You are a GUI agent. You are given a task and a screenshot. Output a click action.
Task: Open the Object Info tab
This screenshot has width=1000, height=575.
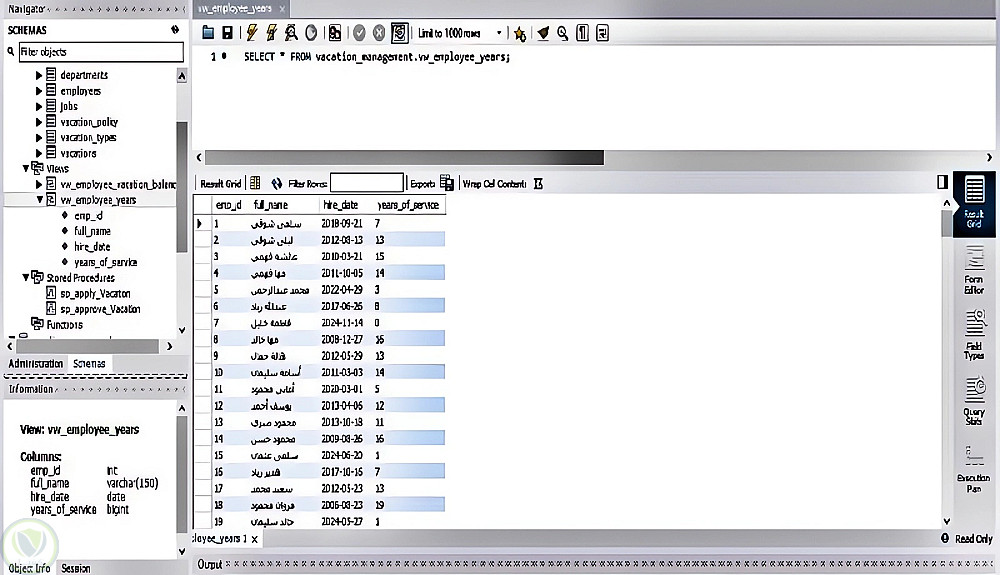[29, 568]
